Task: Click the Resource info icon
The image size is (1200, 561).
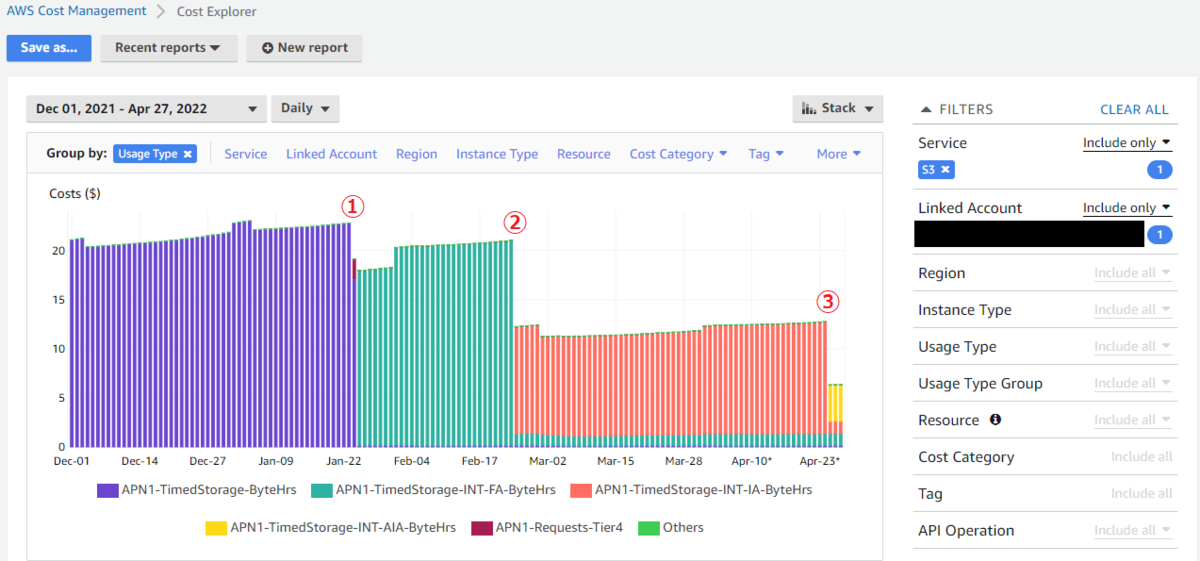Action: [995, 420]
